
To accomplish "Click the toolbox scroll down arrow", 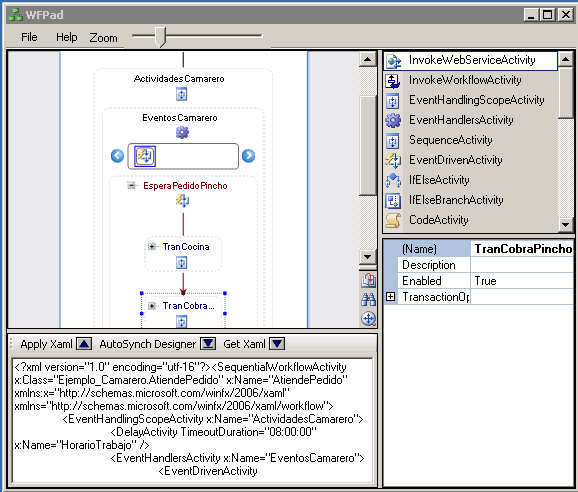I will point(565,224).
